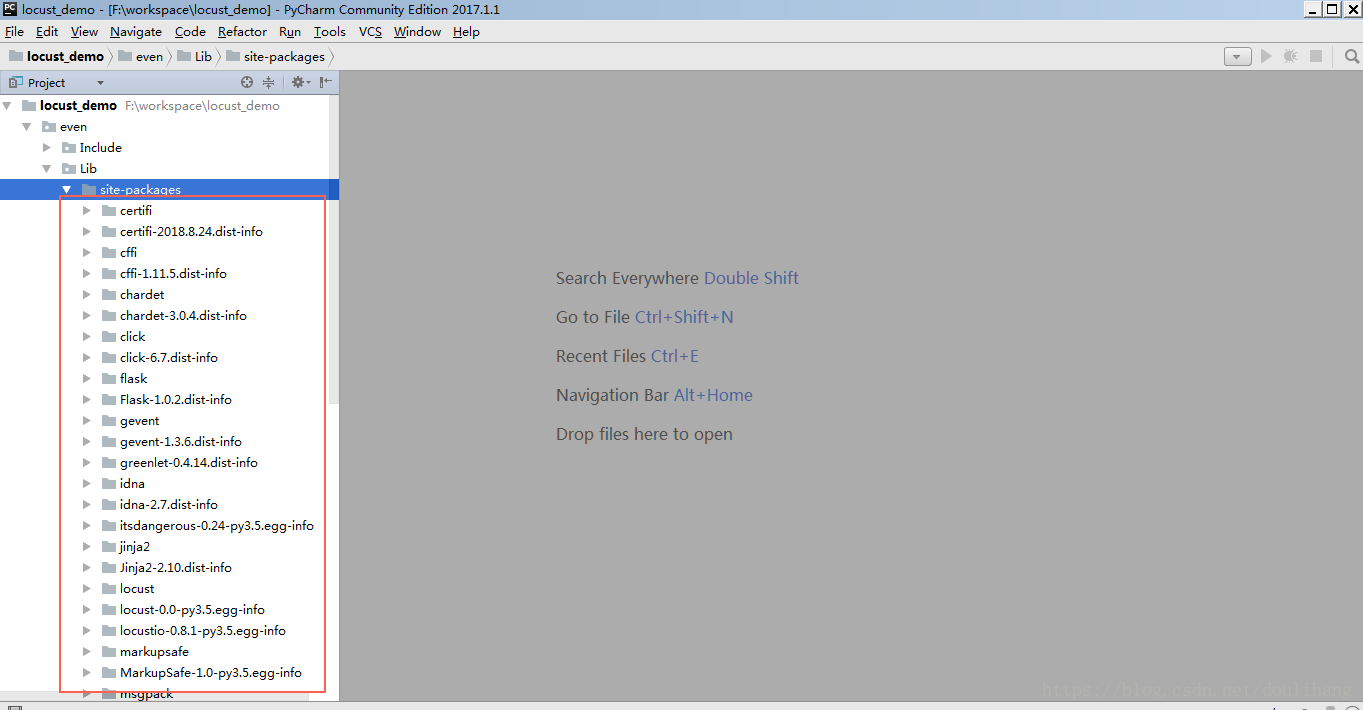The height and width of the screenshot is (710, 1363).
Task: Click the Project panel title label
Action: point(46,83)
